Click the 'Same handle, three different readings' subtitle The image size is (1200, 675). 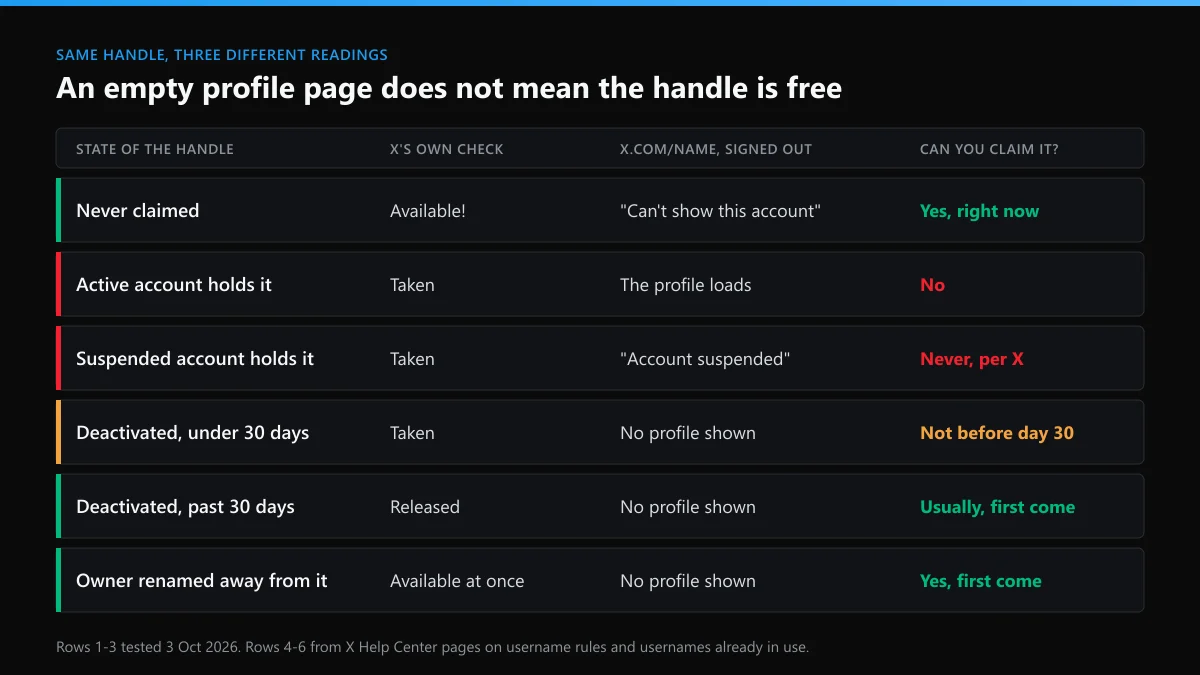(x=222, y=55)
